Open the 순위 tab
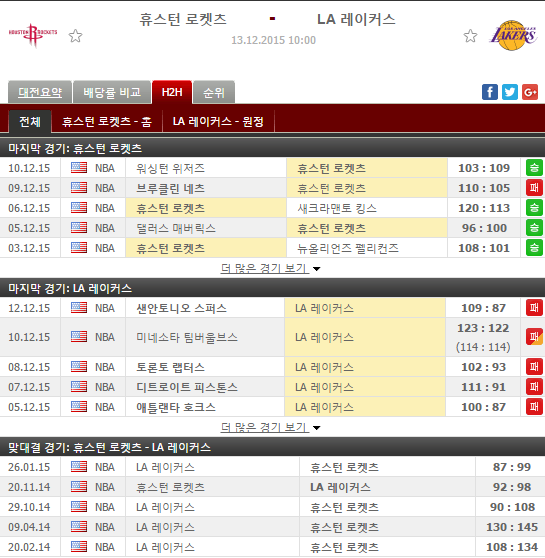The width and height of the screenshot is (545, 558). point(214,93)
